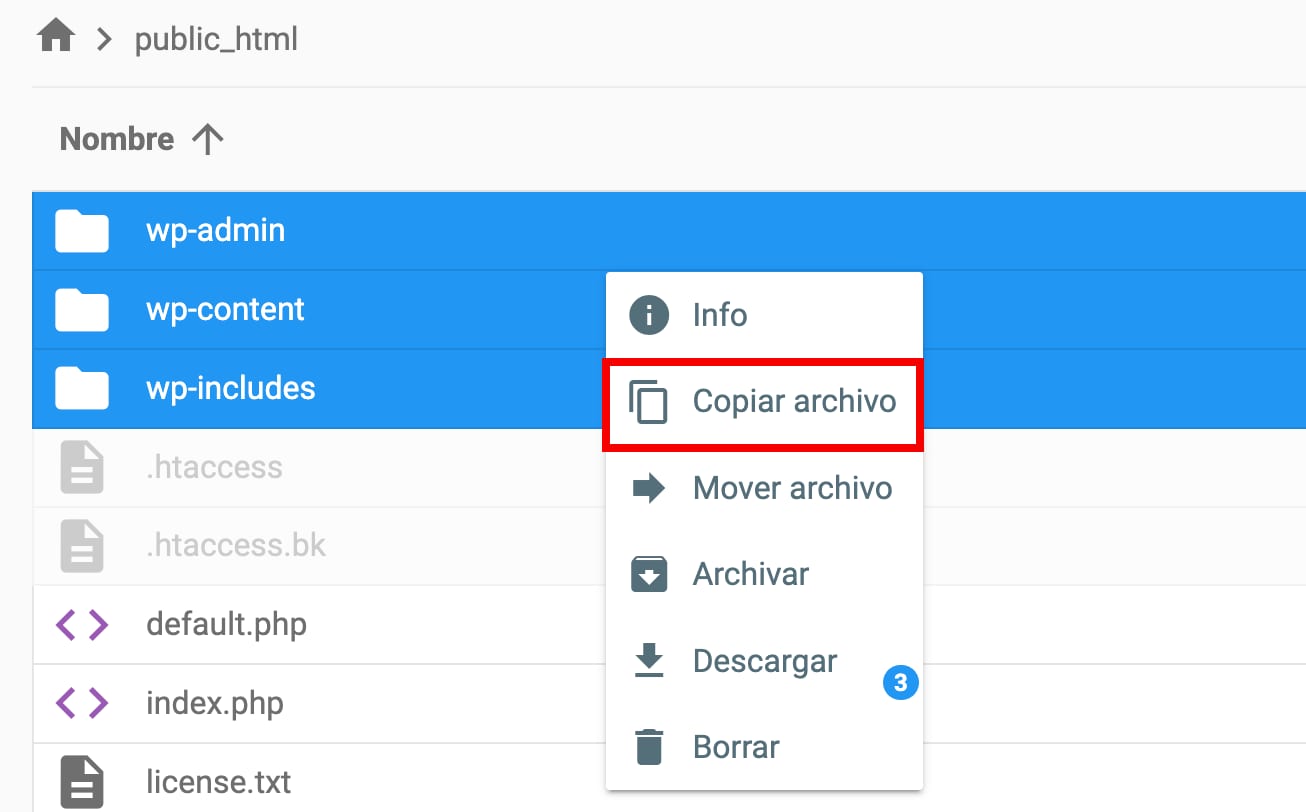Toggle the Nombre sort direction arrow

pos(207,140)
